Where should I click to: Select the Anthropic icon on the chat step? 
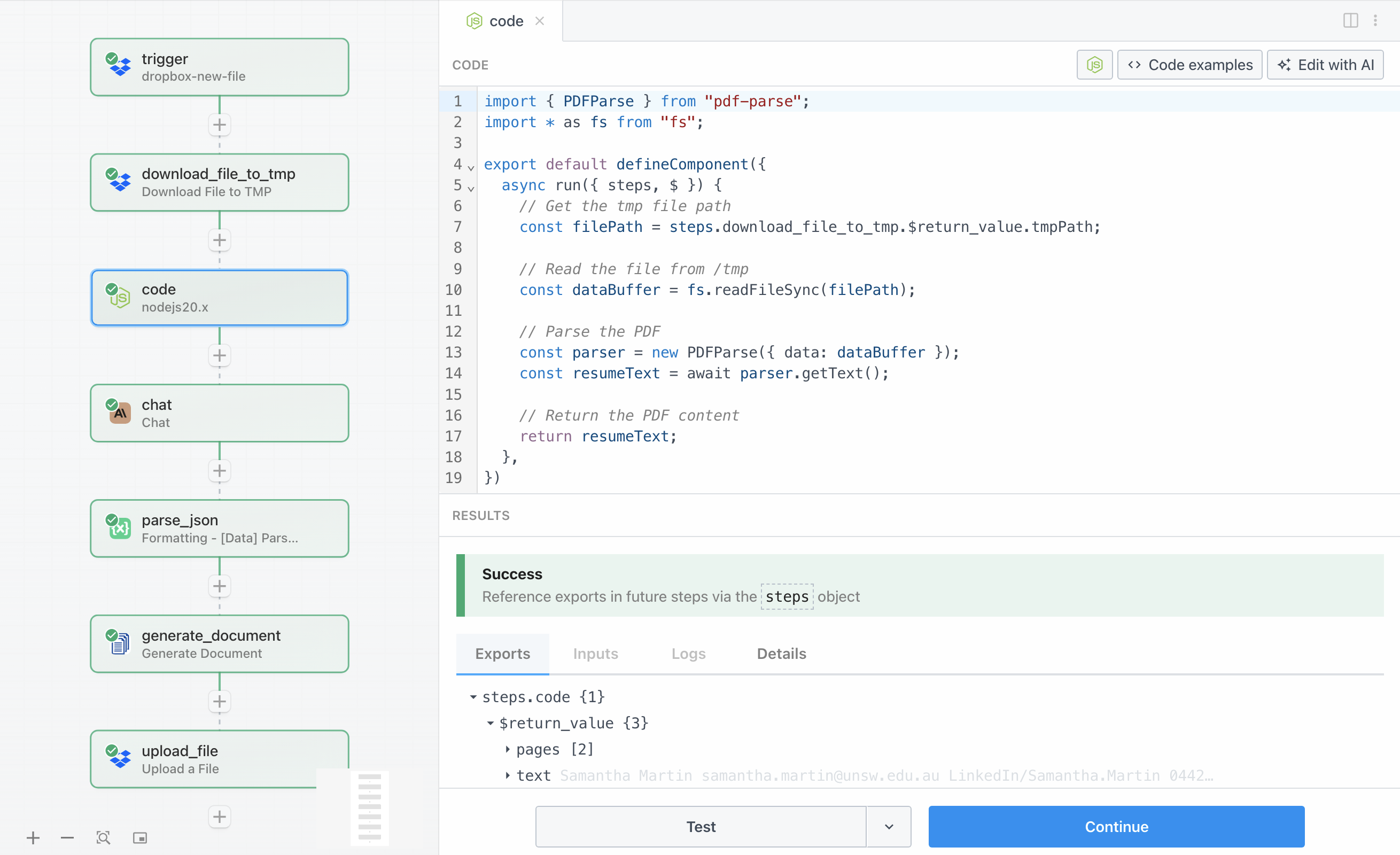click(119, 413)
